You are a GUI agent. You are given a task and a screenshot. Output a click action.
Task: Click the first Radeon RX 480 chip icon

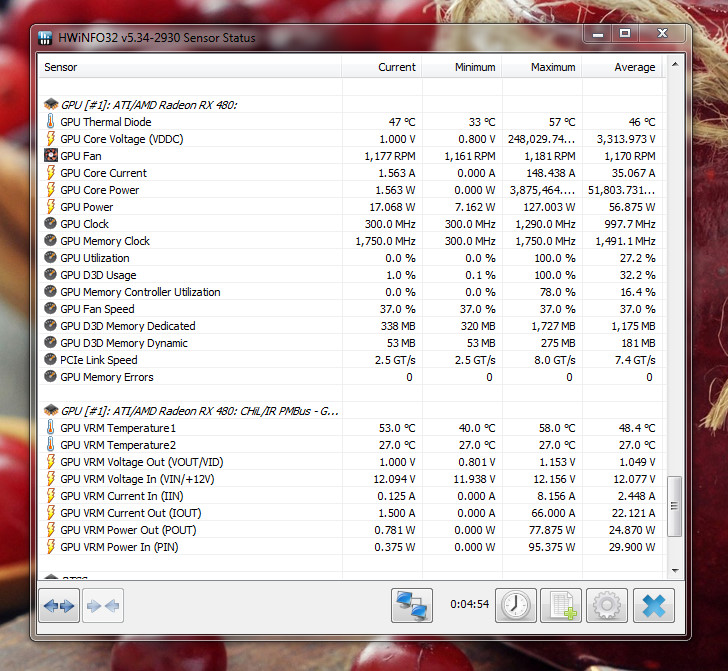point(51,104)
